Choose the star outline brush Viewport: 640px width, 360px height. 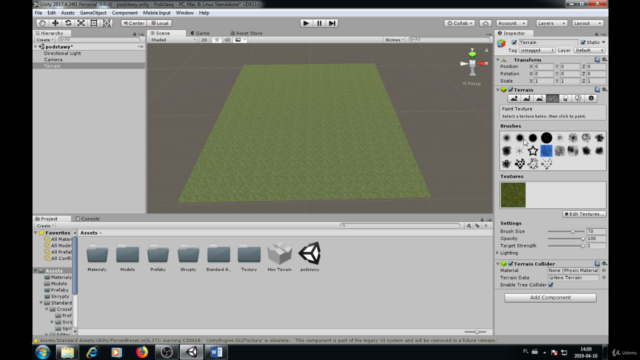pyautogui.click(x=533, y=151)
